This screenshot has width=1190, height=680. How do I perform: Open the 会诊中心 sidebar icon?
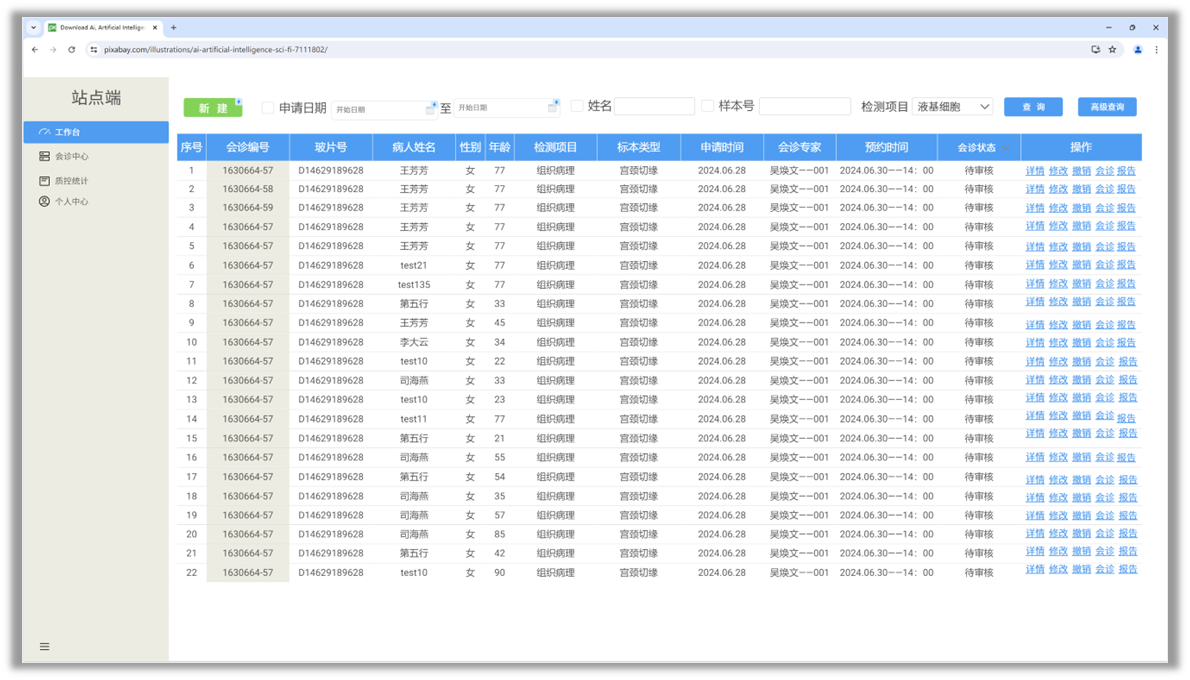point(44,156)
